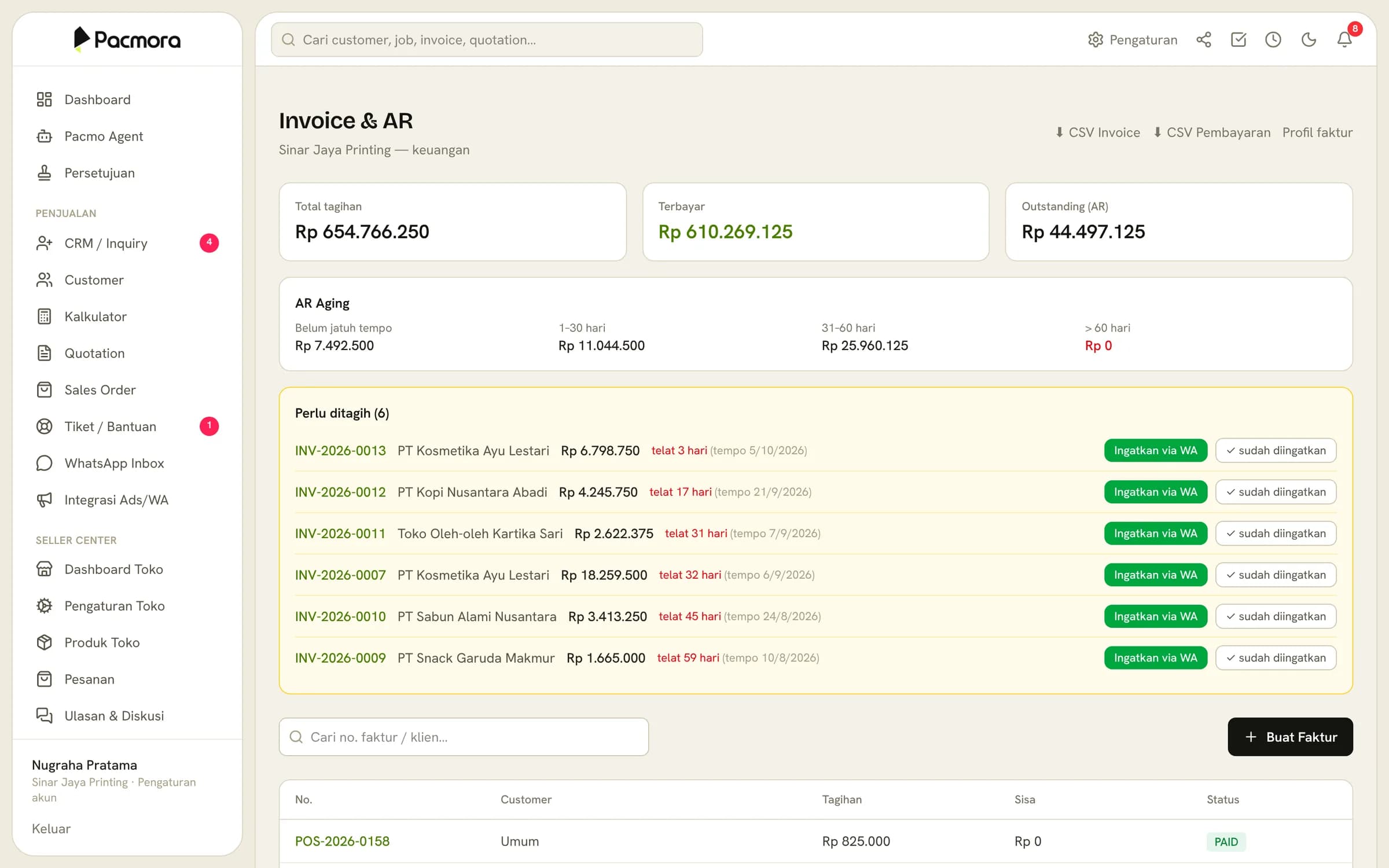Viewport: 1389px width, 868px height.
Task: Click the PAID status badge
Action: (1226, 841)
